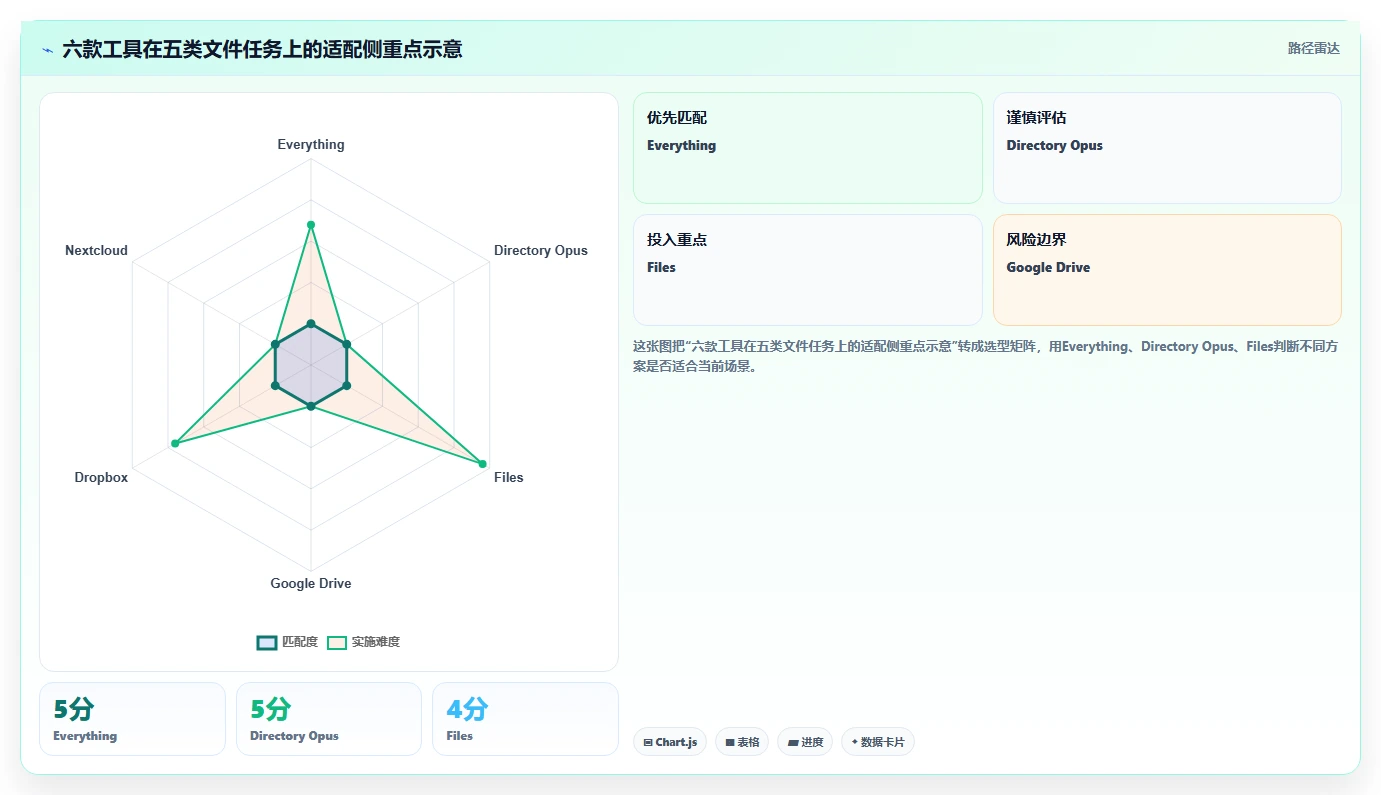This screenshot has width=1381, height=795.
Task: Toggle the 实施难度 legend entry
Action: pos(364,642)
